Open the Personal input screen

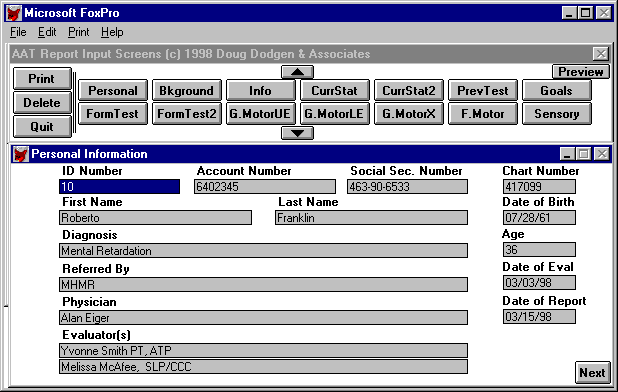click(x=113, y=91)
